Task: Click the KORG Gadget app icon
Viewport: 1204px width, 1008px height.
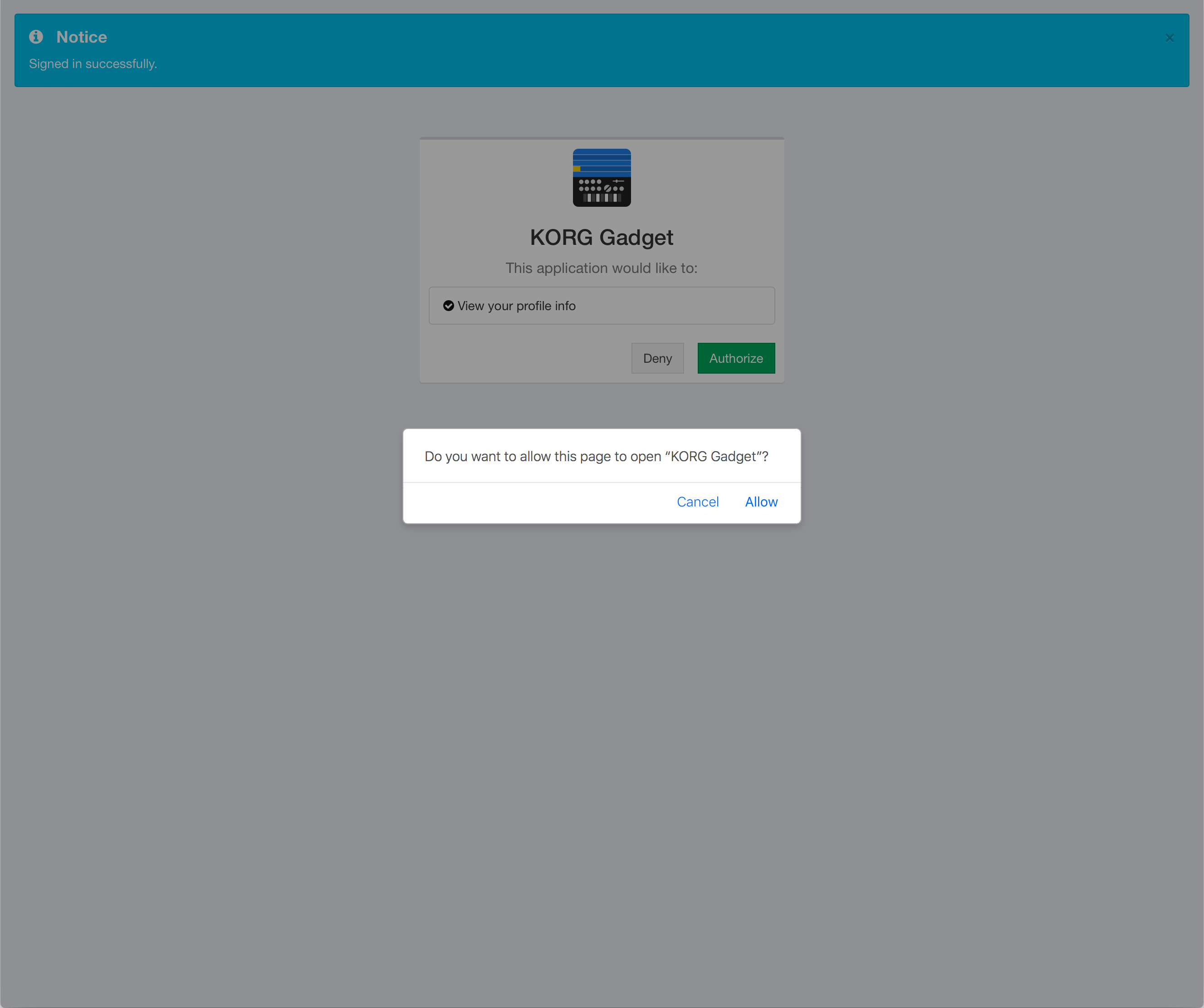Action: tap(602, 178)
